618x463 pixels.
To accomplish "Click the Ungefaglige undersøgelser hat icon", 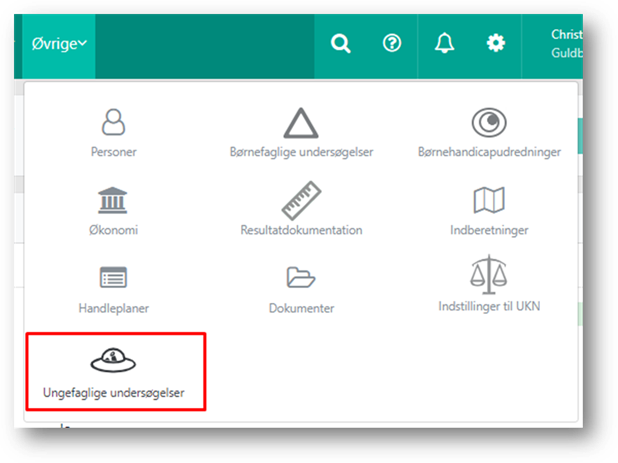I will pyautogui.click(x=113, y=358).
